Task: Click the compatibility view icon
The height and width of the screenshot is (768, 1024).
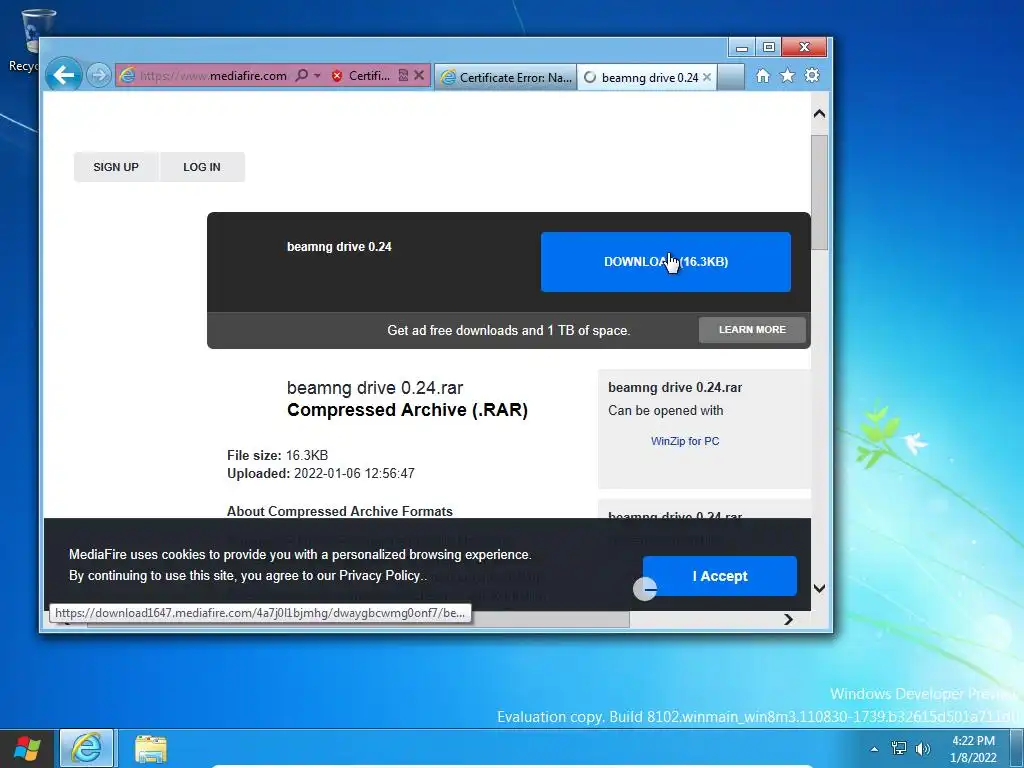Action: click(x=403, y=75)
